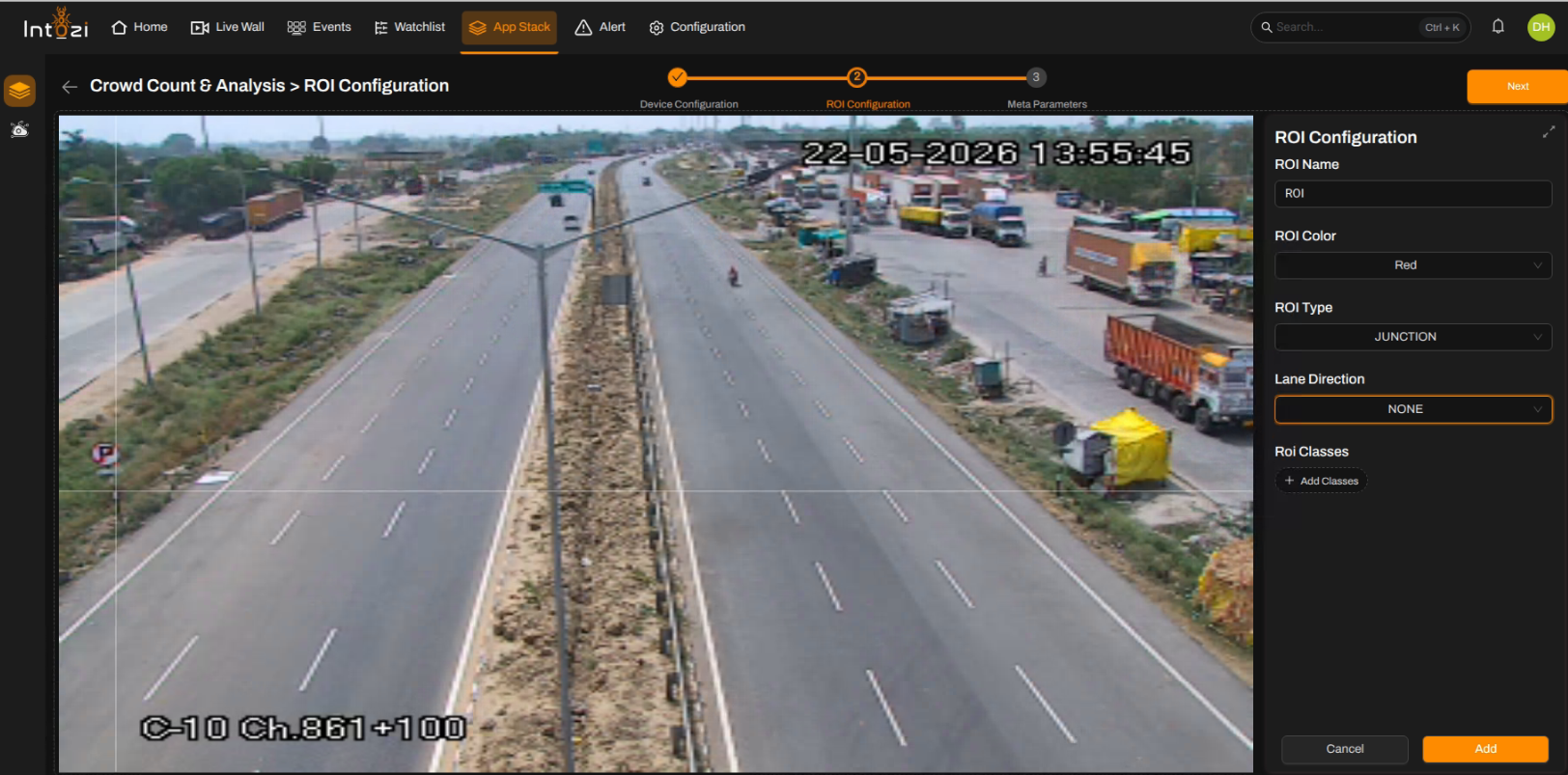This screenshot has height=775, width=1568.
Task: Click the back arrow beside Crowd Count
Action: [x=69, y=87]
